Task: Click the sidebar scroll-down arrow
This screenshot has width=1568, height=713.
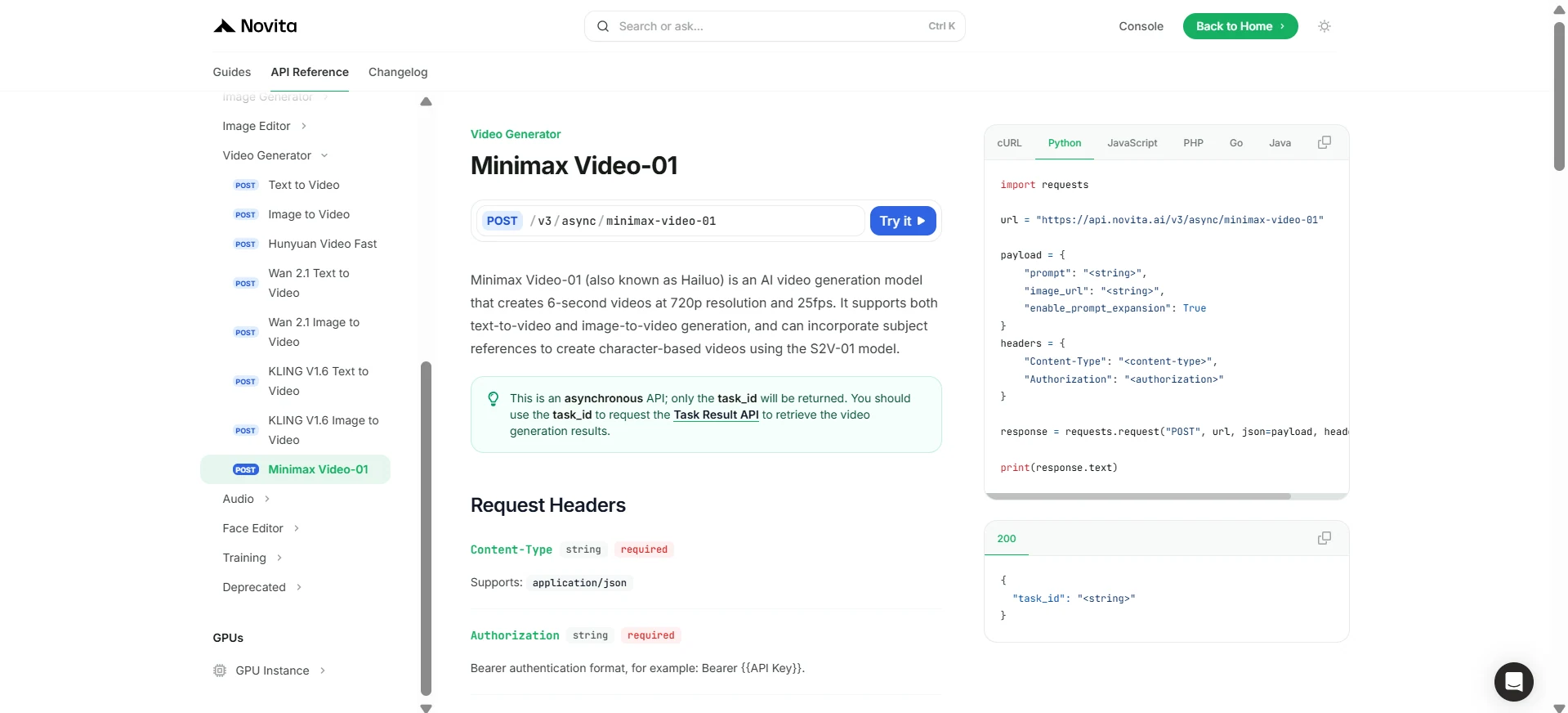Action: (426, 708)
